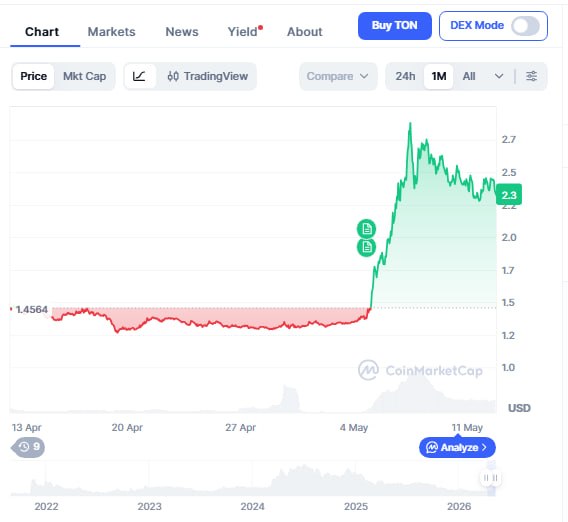Select the 24h time range

click(405, 76)
